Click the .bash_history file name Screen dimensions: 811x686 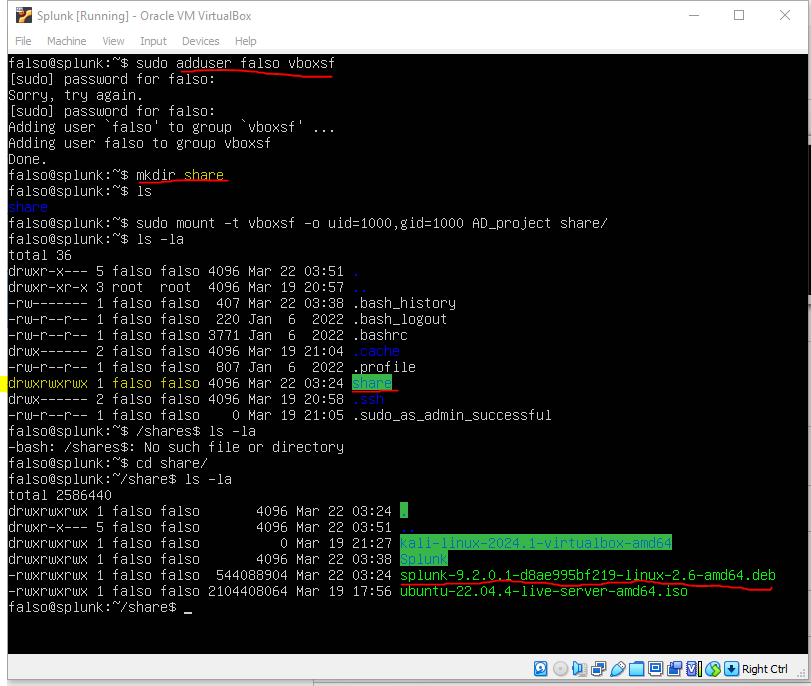tap(404, 303)
